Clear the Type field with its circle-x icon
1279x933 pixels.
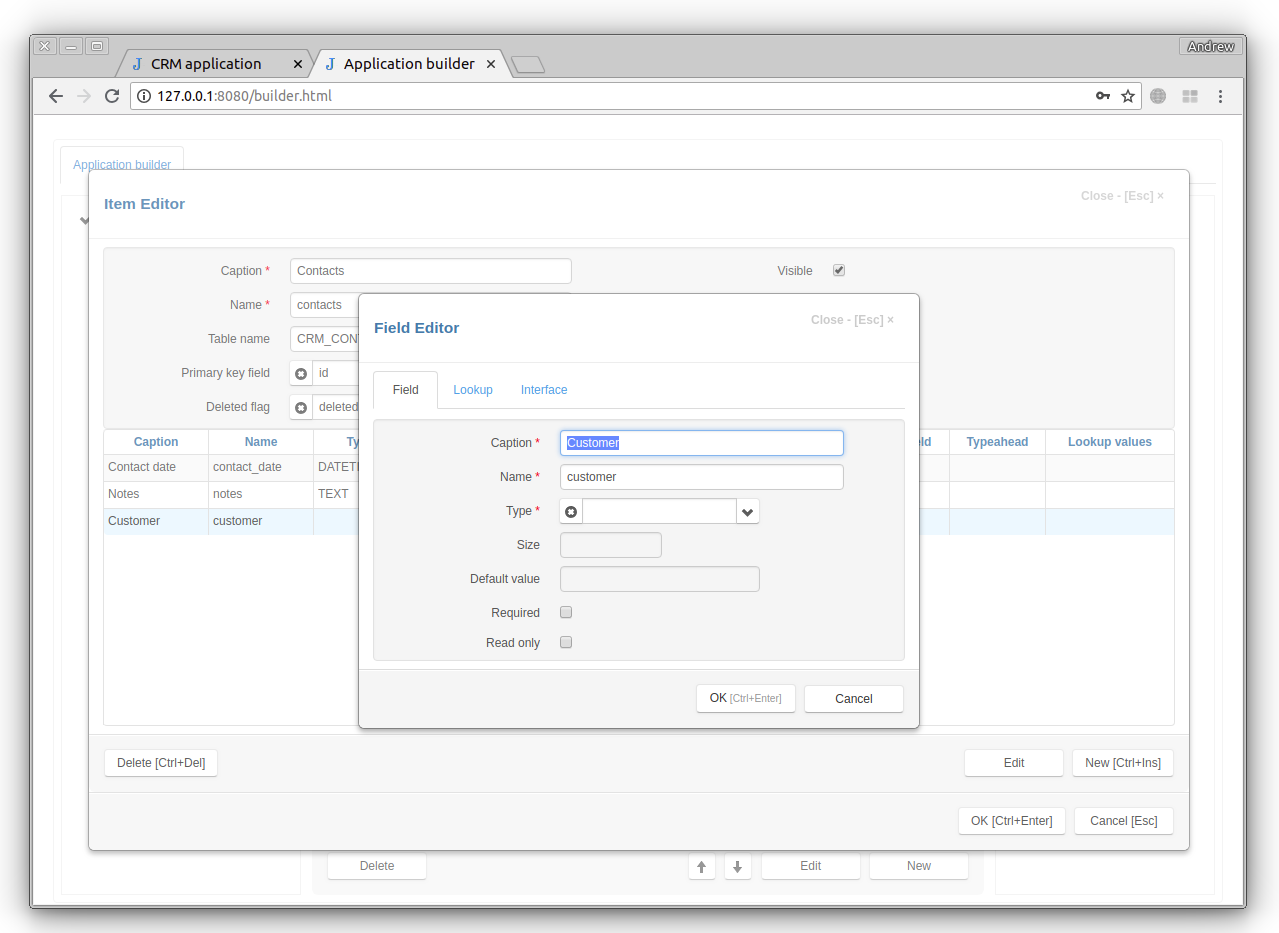571,511
